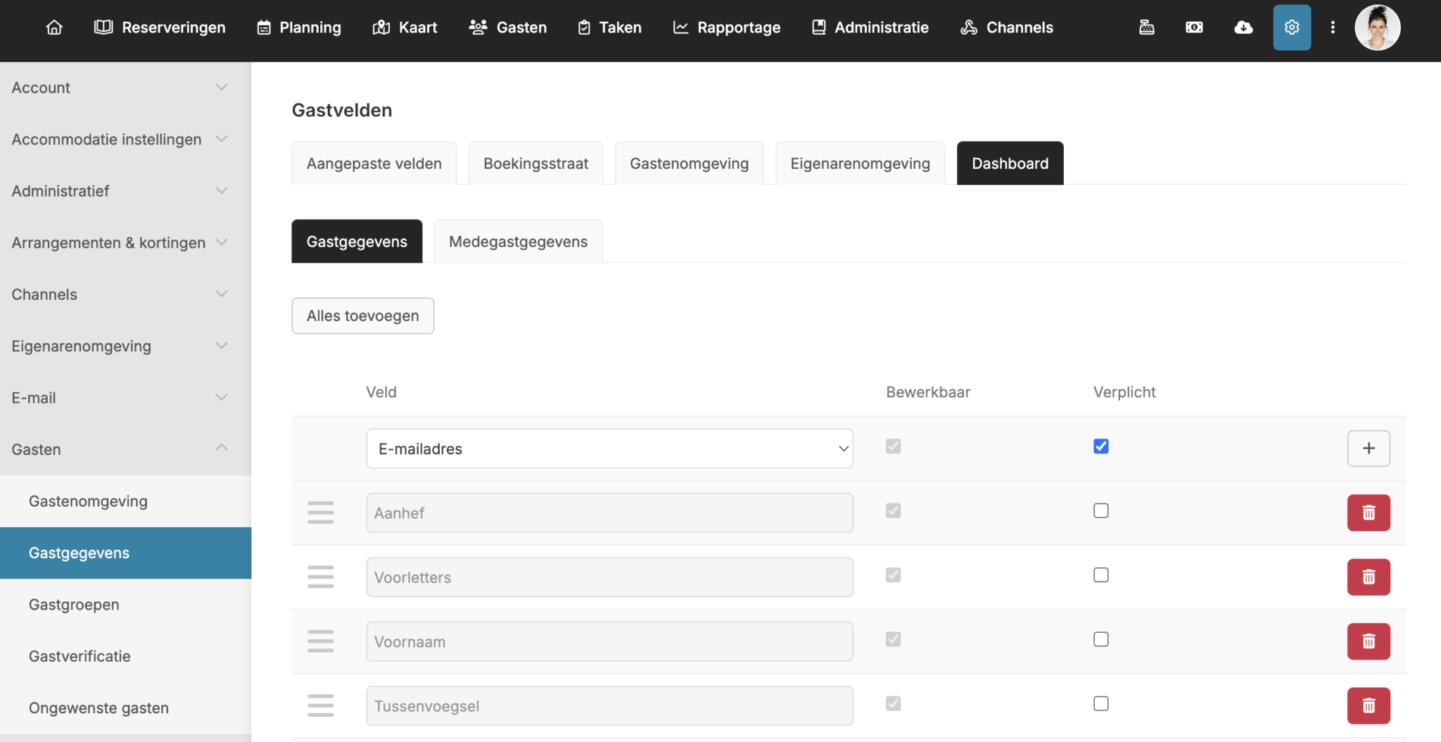The width and height of the screenshot is (1441, 742).
Task: Click the cloud download icon
Action: 1243,27
